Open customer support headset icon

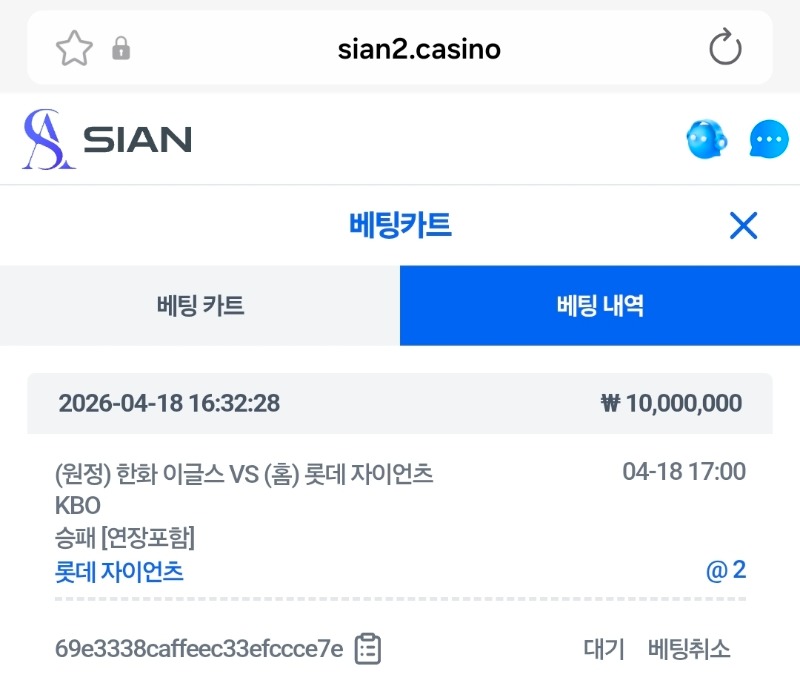[706, 140]
